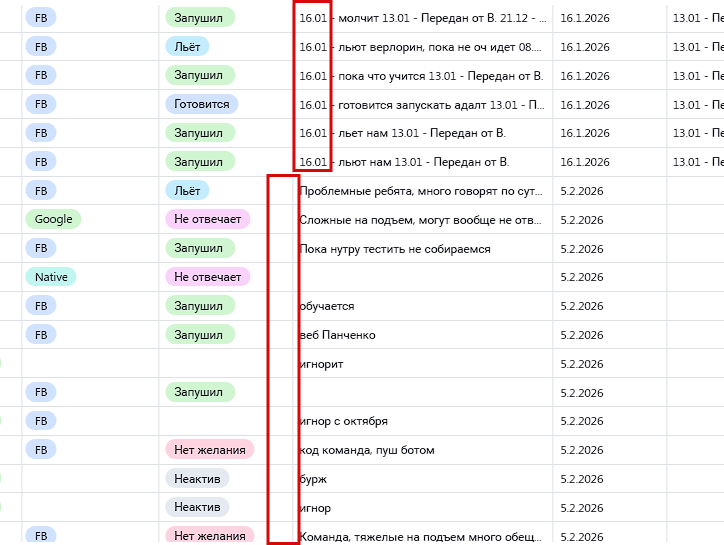
Task: Click the Не отвечает status in Google row
Action: [207, 219]
